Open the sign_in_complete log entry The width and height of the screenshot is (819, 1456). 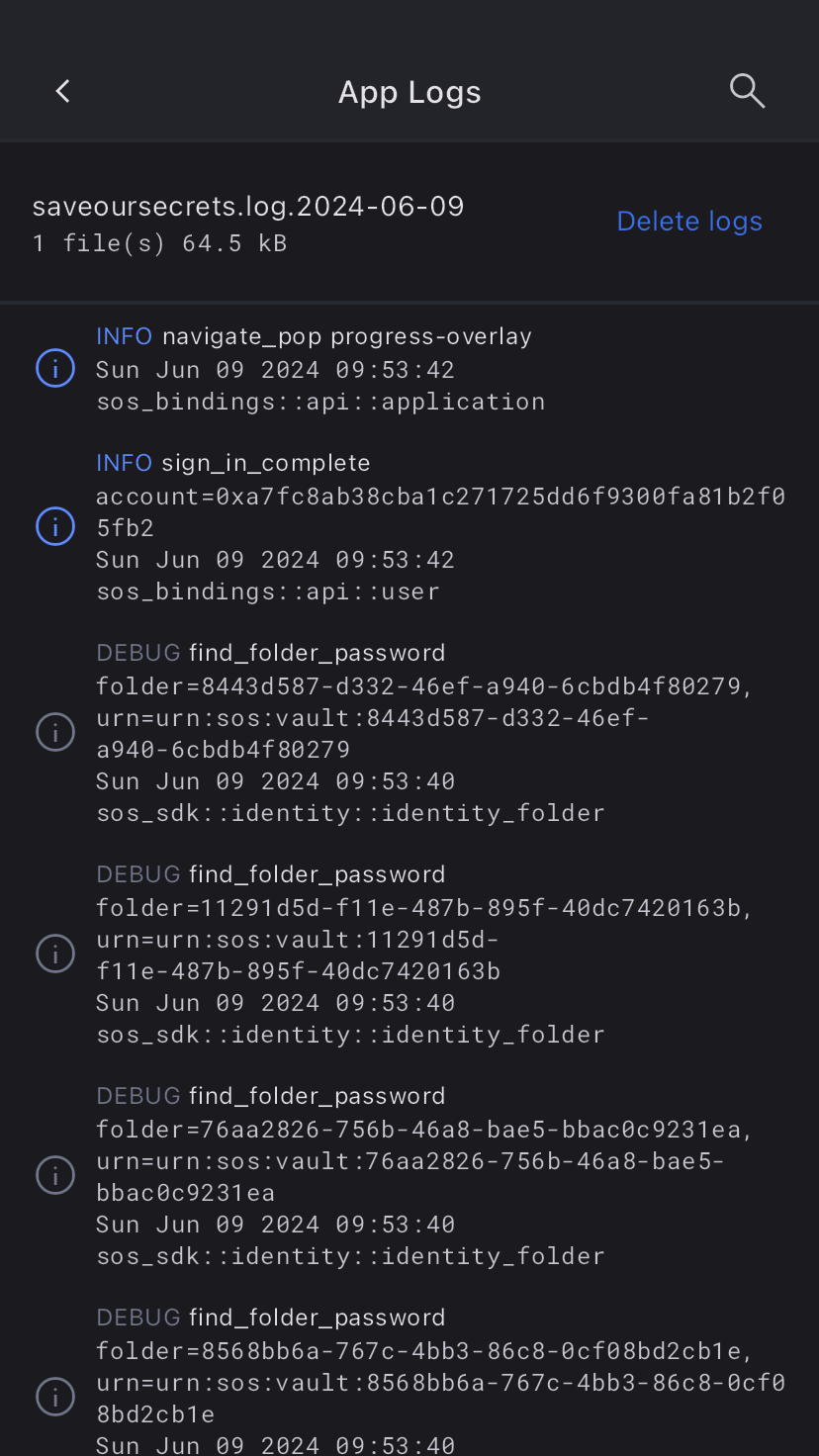[x=265, y=463]
